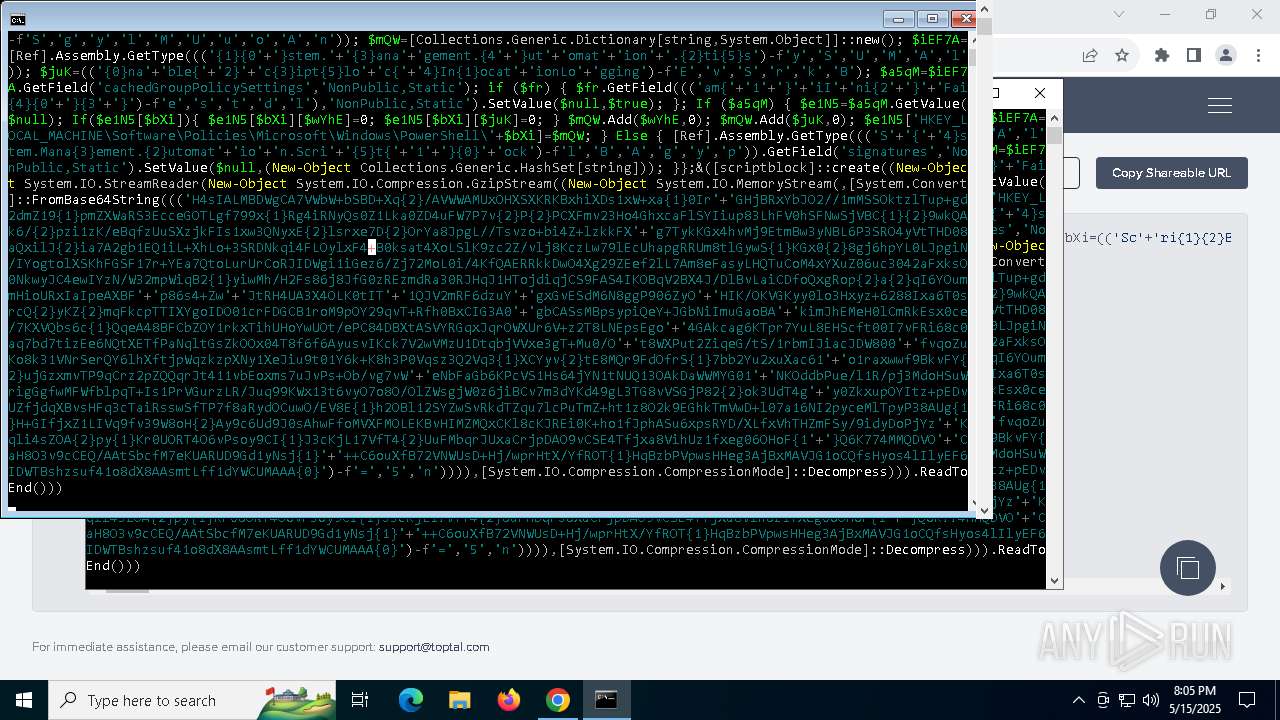Click the console window system menu icon
The width and height of the screenshot is (1280, 720).
click(x=17, y=19)
